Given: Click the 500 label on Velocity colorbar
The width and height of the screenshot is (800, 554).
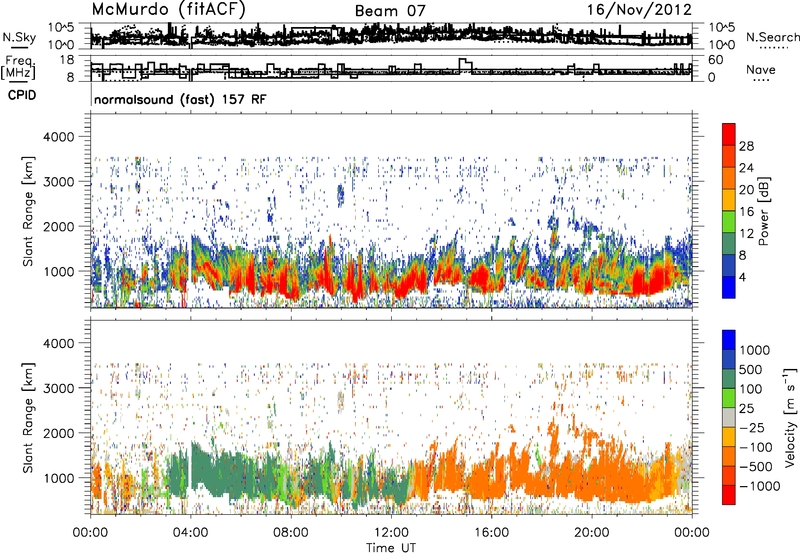Looking at the screenshot, I should [x=751, y=369].
